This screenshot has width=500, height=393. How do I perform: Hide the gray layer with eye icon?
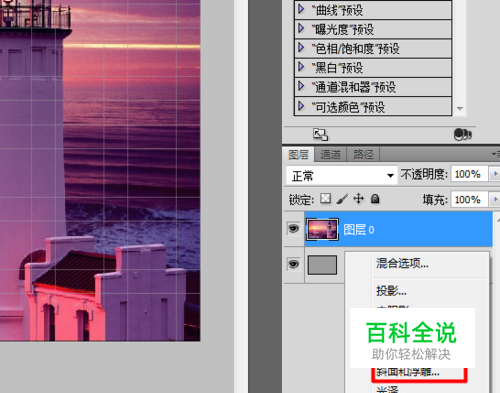(x=293, y=264)
